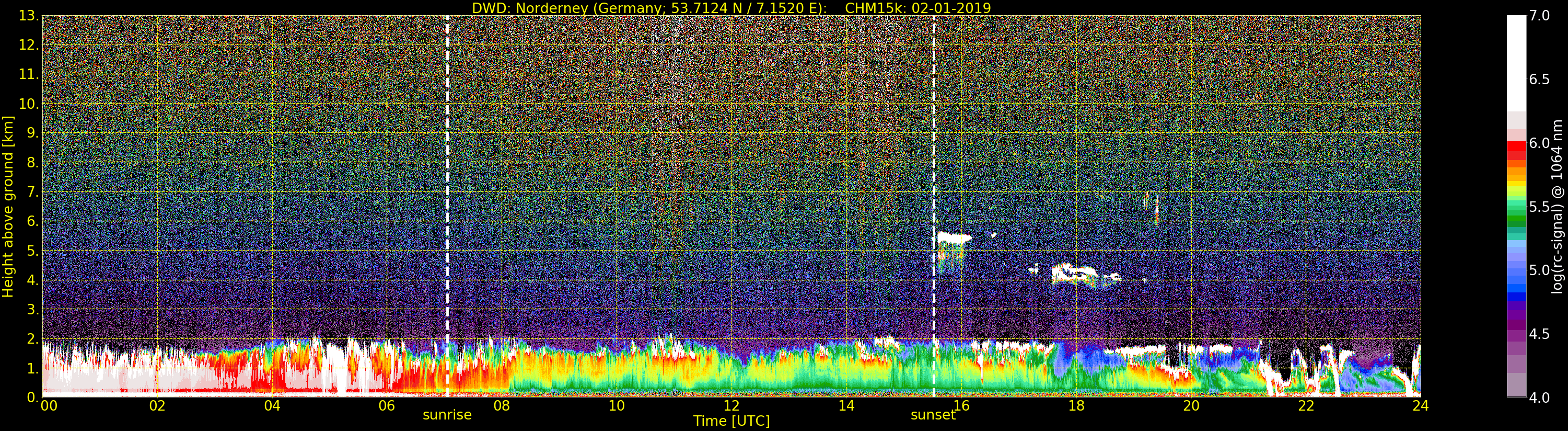
Task: Click the height-axis tick label '1.'
Action: click(33, 368)
